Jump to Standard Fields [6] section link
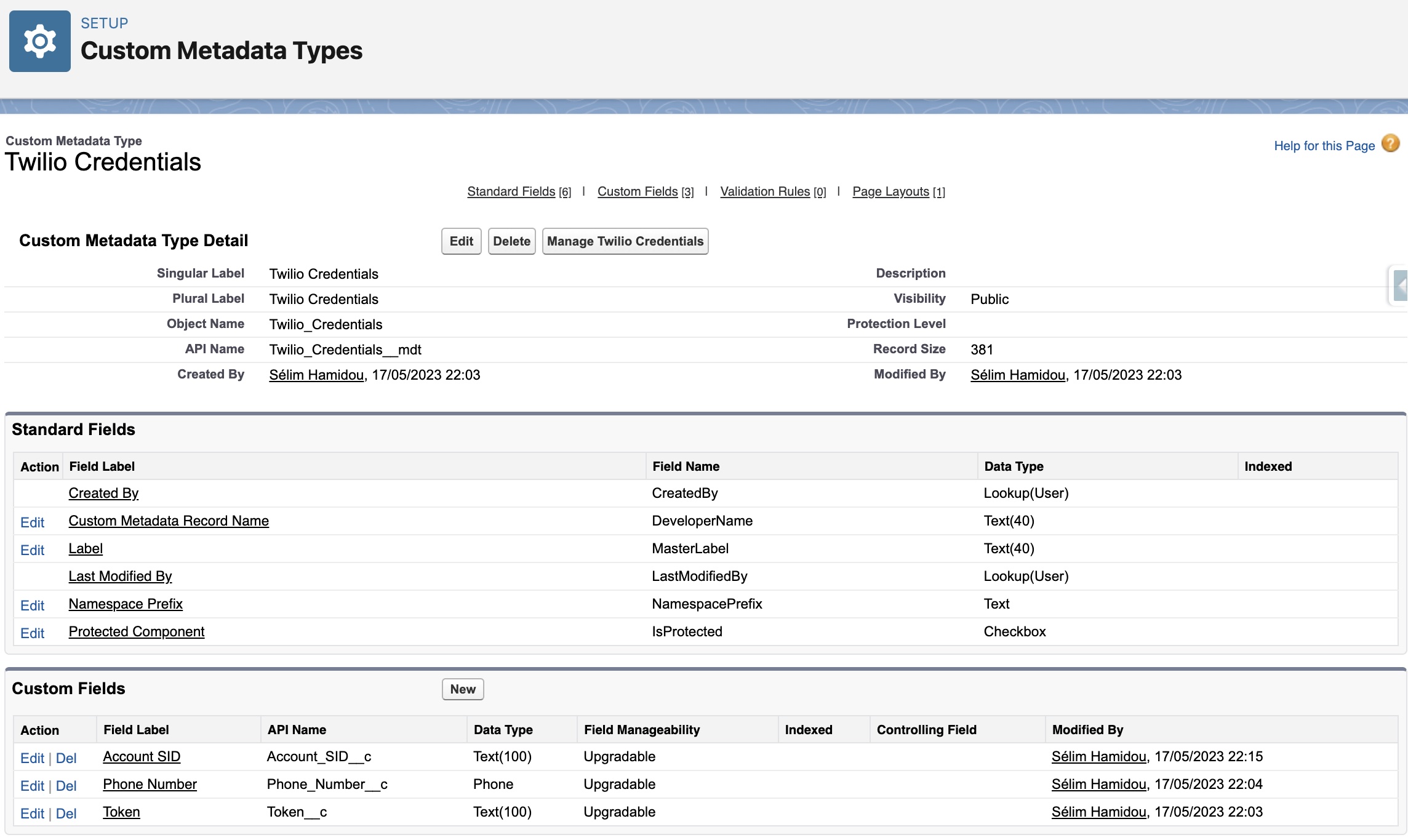 (519, 191)
